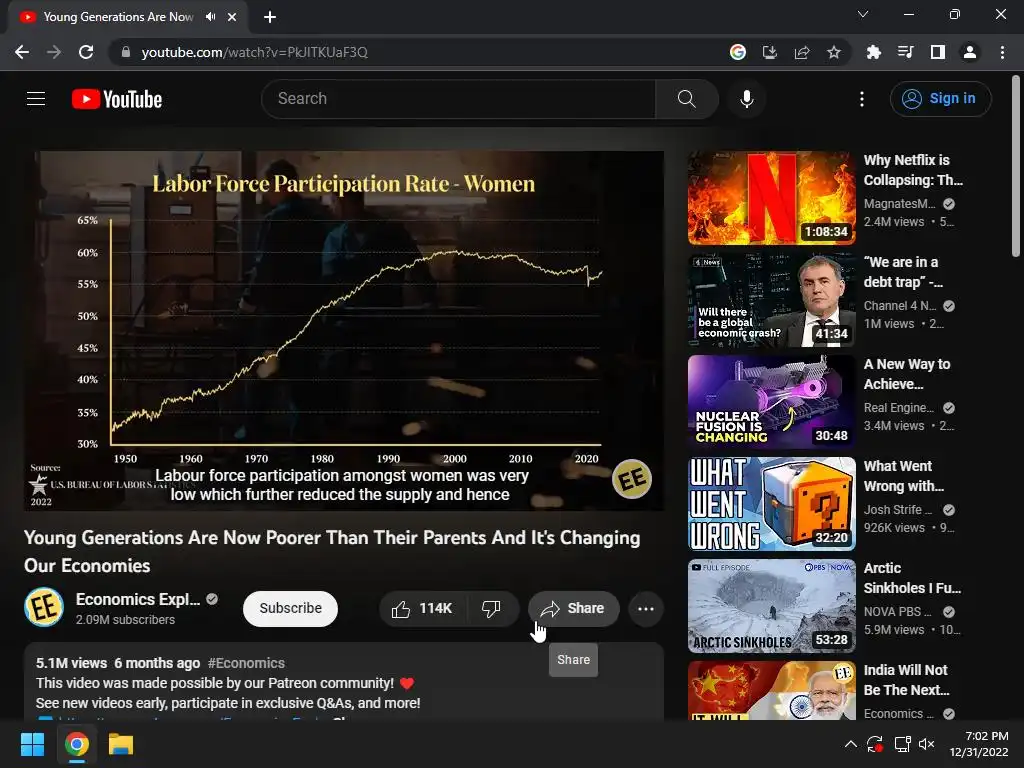Click title "What Went Wrong with..."
1024x768 pixels.
pos(904,476)
